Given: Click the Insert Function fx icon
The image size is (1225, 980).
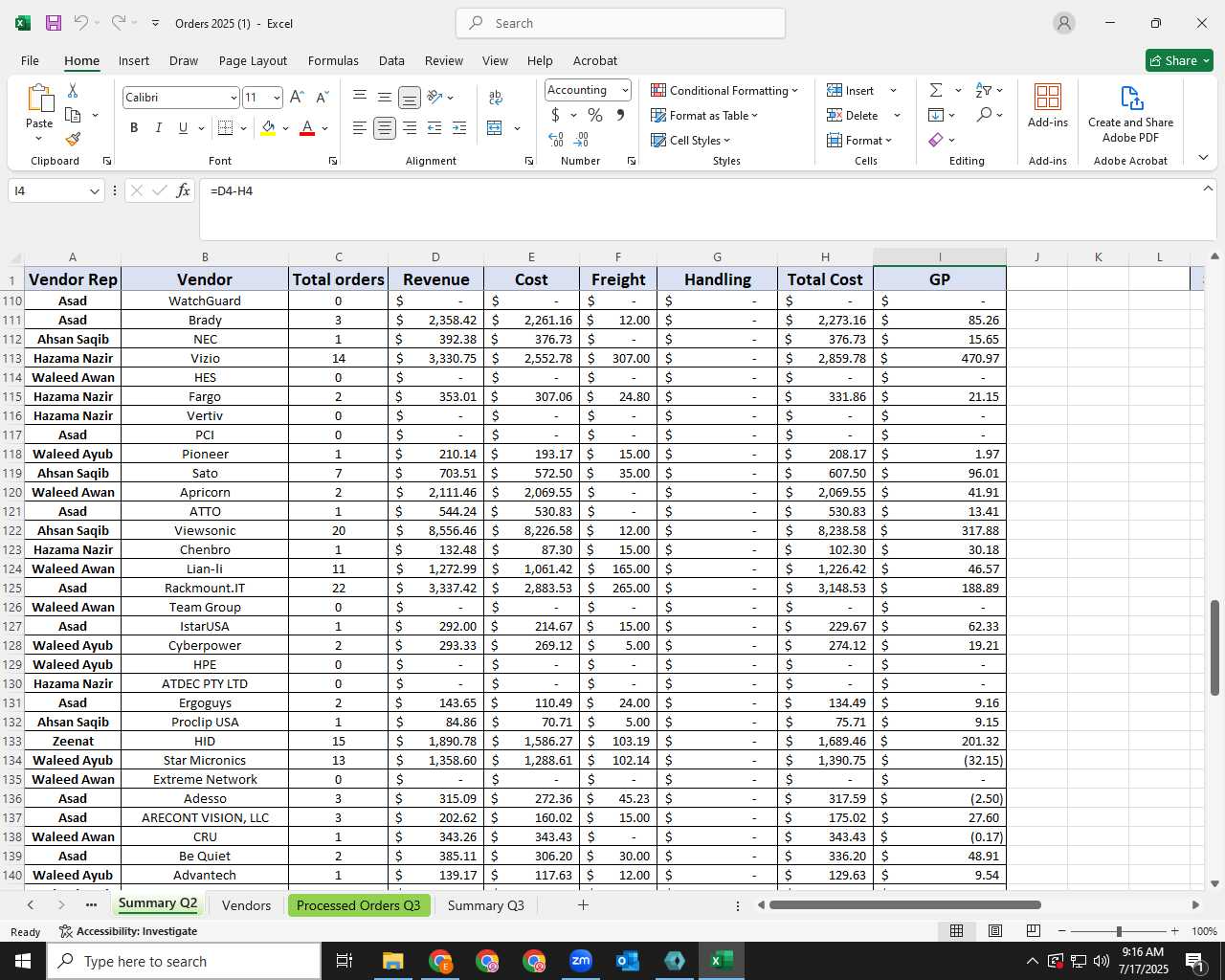Looking at the screenshot, I should [x=184, y=190].
